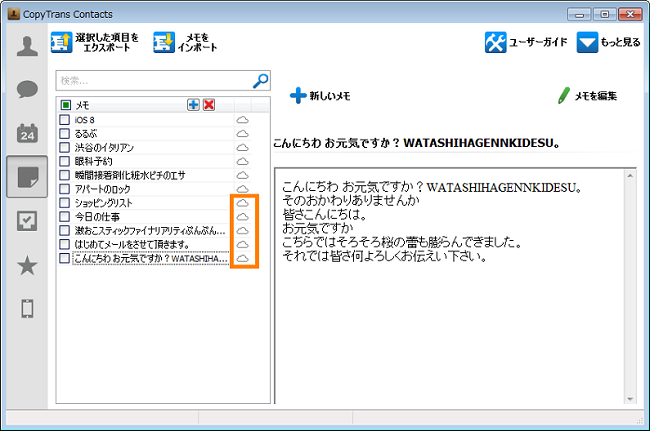
Task: Click the cloud icon for るるぶ
Action: click(243, 133)
